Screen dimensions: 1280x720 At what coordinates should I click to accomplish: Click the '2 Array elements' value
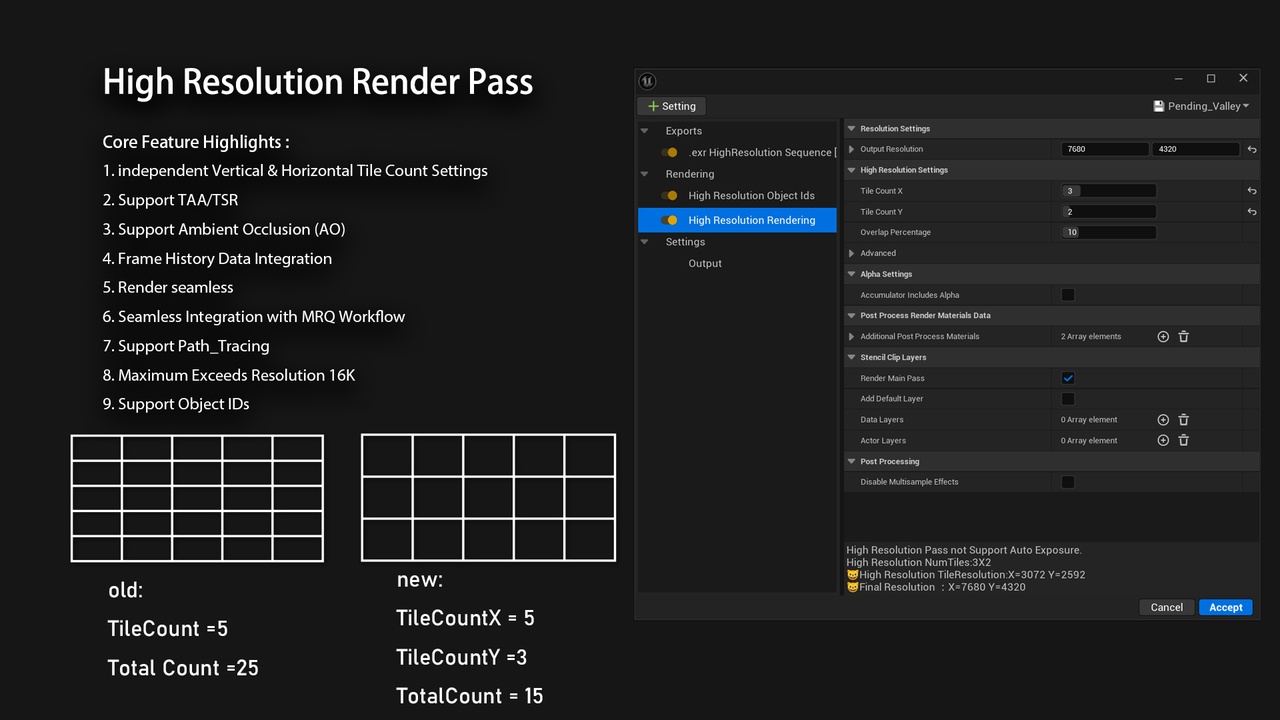[x=1091, y=337]
